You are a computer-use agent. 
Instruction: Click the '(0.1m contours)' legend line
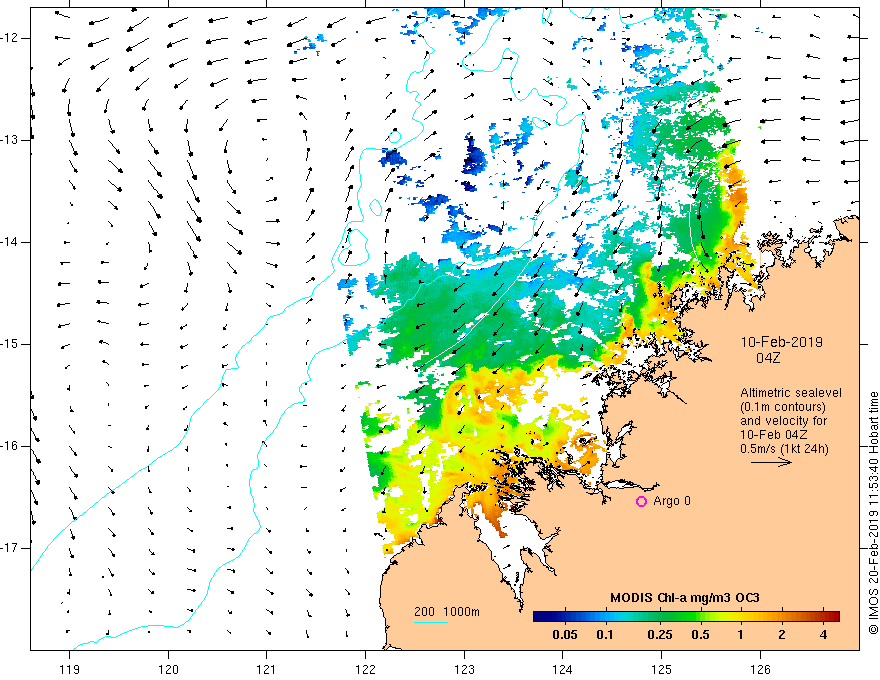(783, 407)
